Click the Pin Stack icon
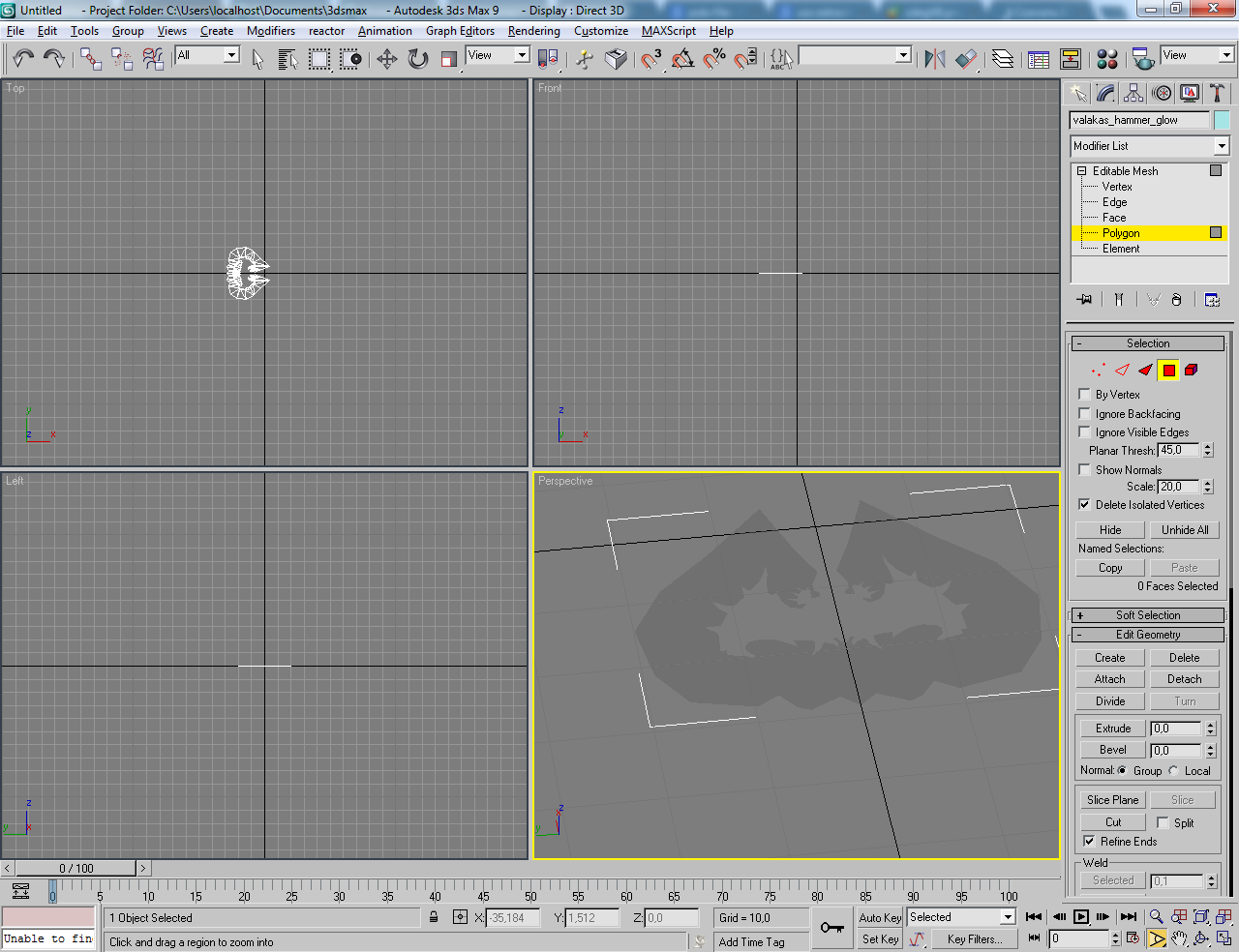The image size is (1239, 952). (1084, 299)
